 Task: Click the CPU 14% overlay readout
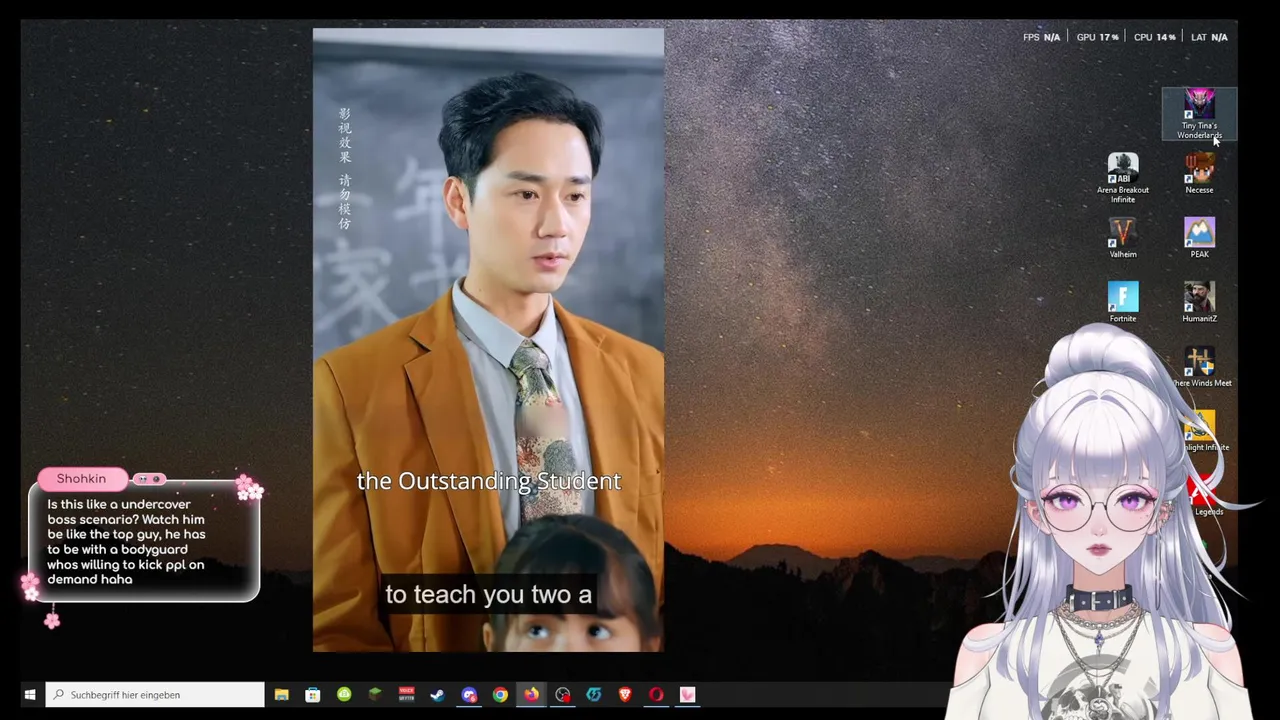1154,37
